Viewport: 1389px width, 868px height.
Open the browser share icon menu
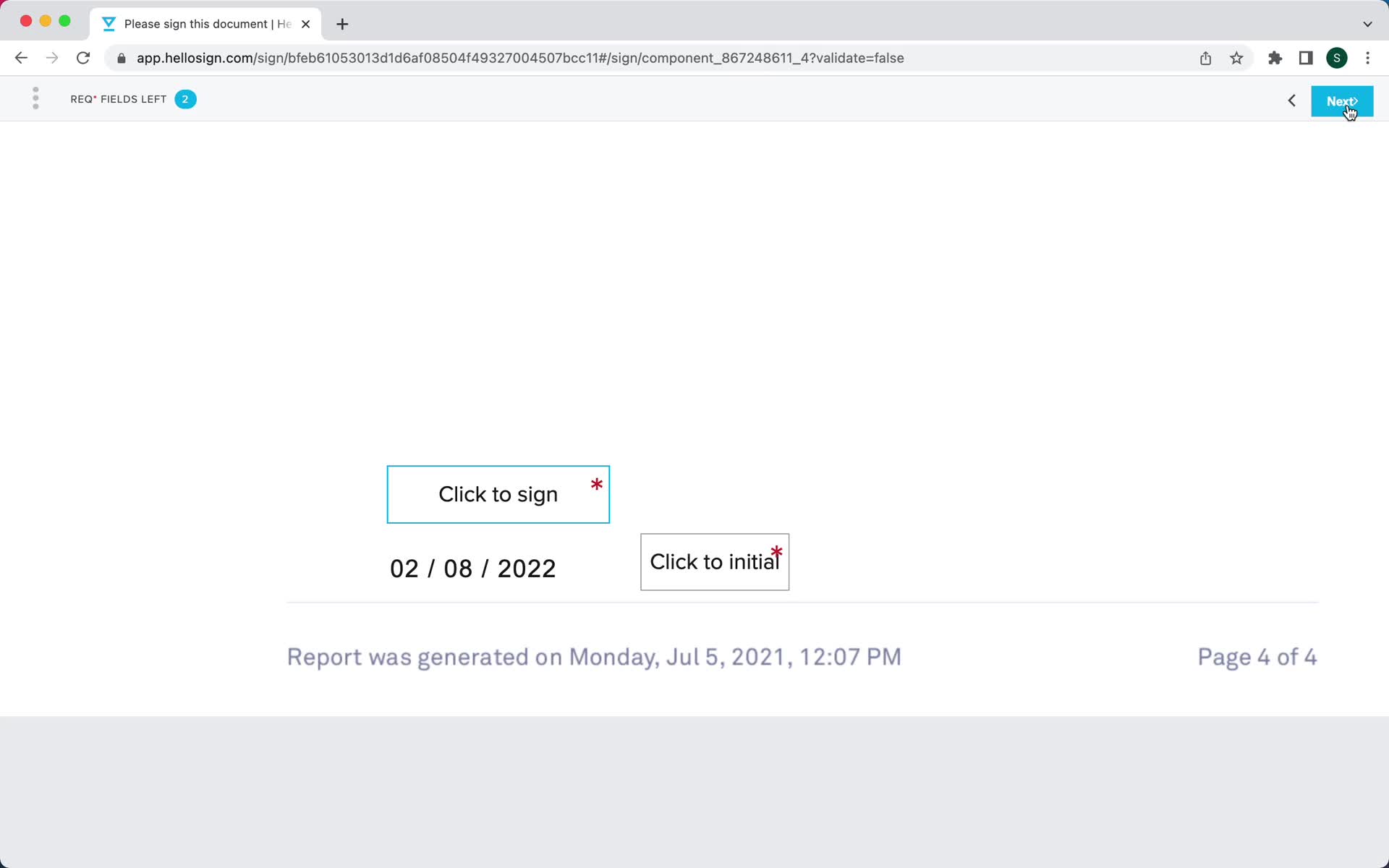click(1206, 58)
